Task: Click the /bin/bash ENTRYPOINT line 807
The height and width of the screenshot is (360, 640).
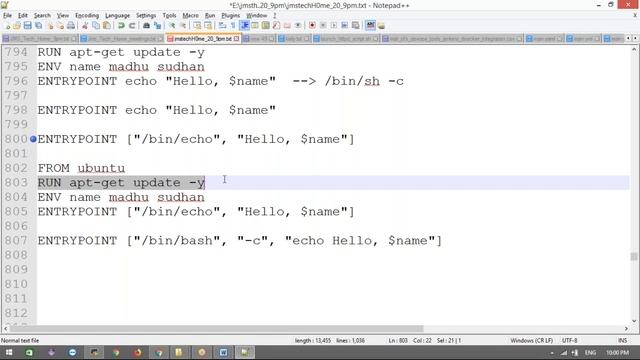Action: point(240,240)
